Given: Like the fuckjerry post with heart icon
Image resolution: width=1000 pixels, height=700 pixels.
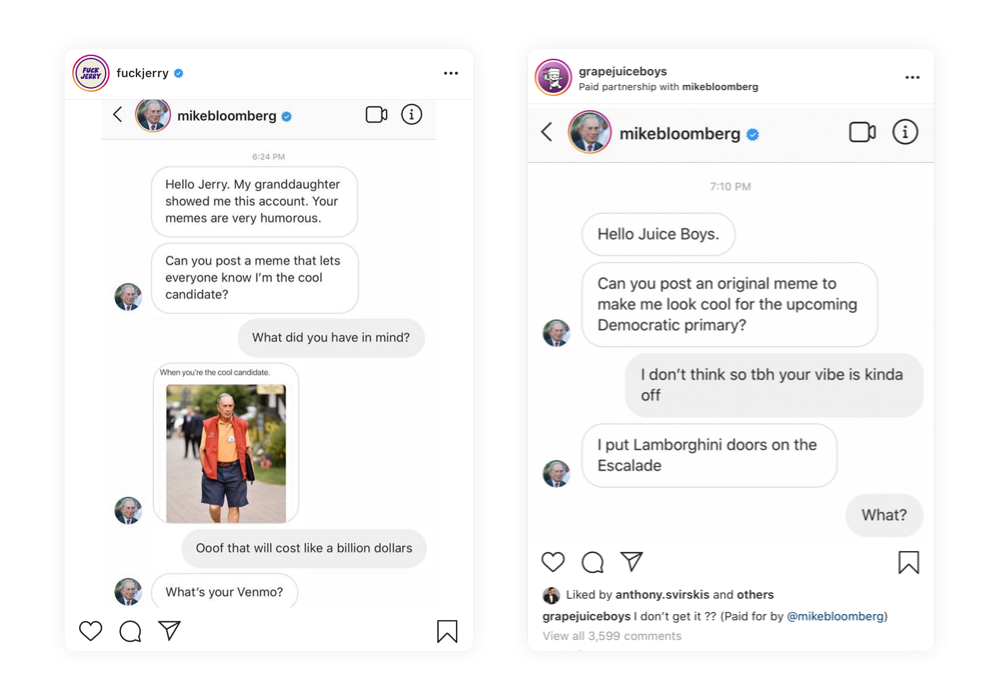Looking at the screenshot, I should [x=91, y=631].
